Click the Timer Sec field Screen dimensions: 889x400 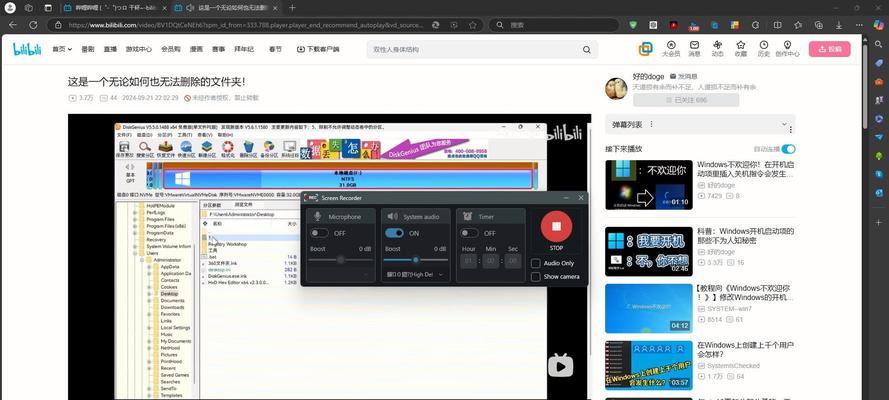513,261
